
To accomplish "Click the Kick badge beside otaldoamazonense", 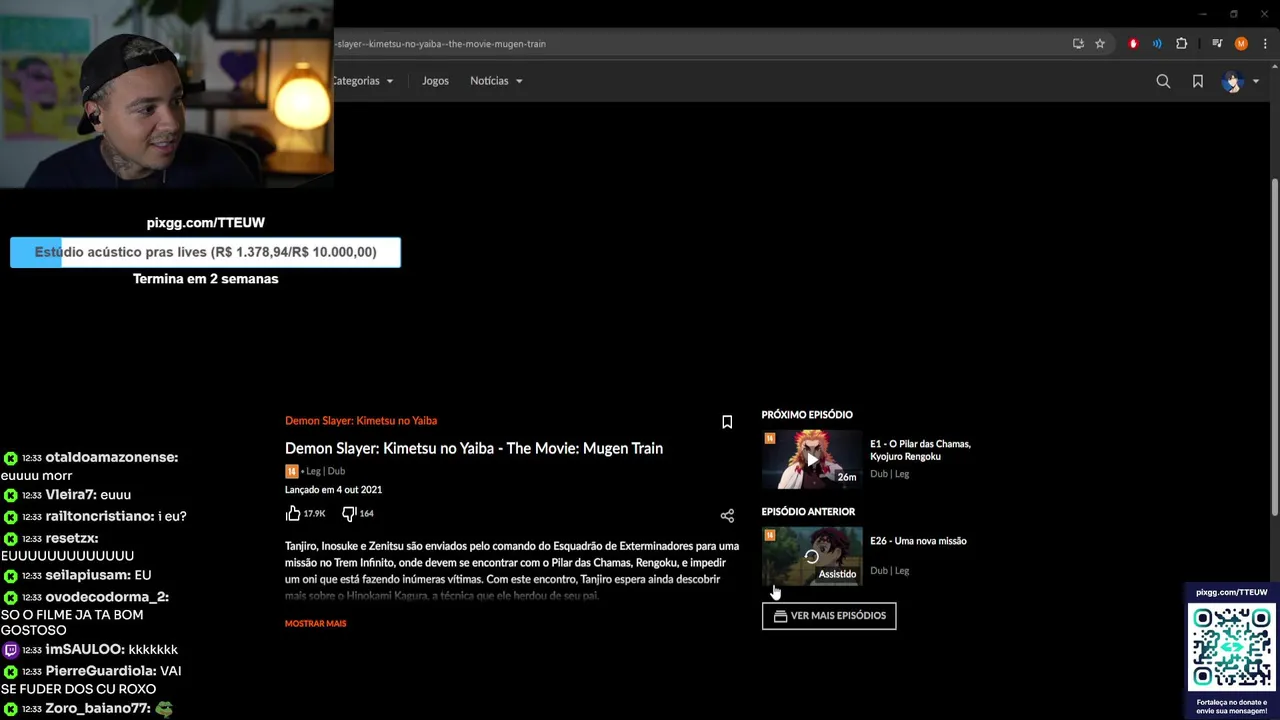I will click(10, 458).
